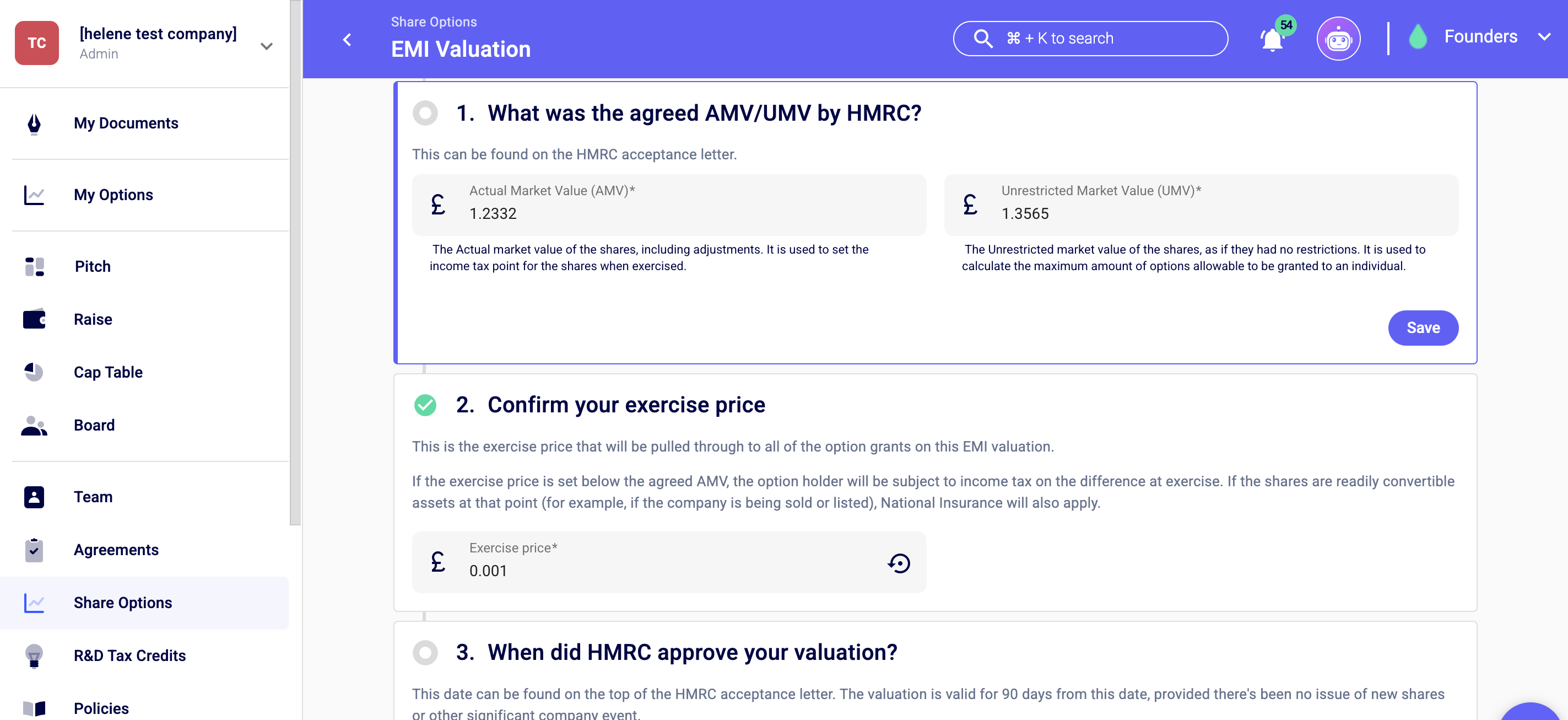Click the sidebar vertical scrollbar
The width and height of the screenshot is (1568, 720).
(x=295, y=262)
